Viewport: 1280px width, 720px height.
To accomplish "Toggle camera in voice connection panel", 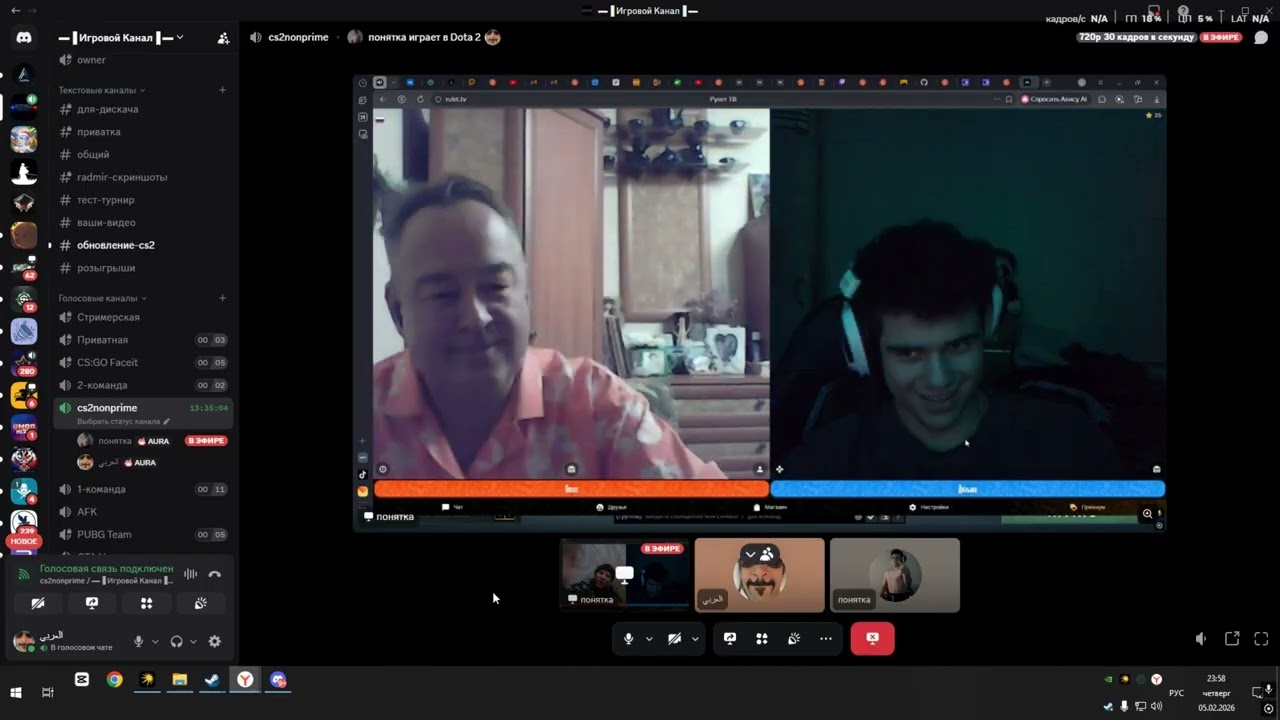I will 38,603.
